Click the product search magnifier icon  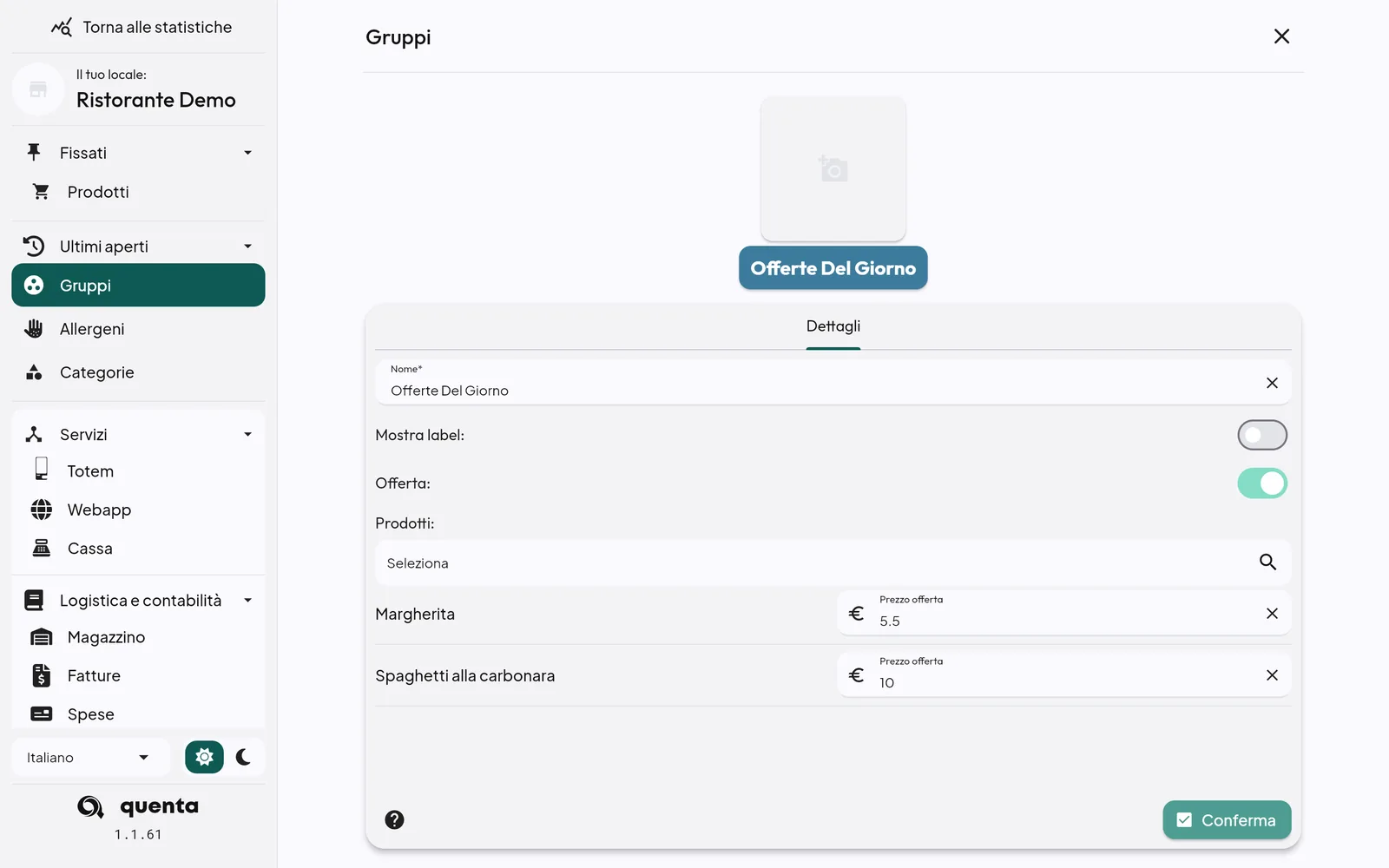[1267, 562]
